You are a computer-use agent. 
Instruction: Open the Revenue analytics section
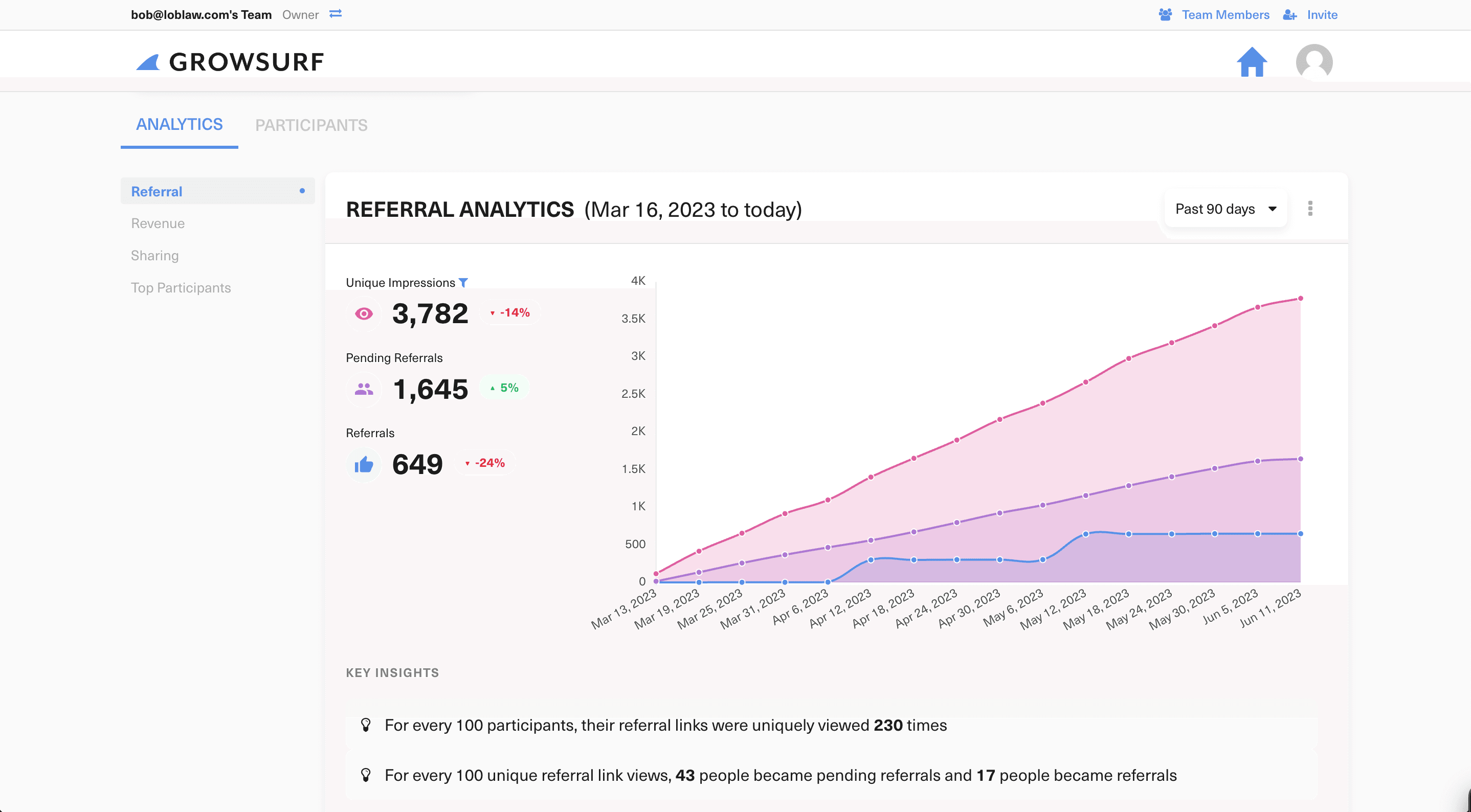(158, 223)
